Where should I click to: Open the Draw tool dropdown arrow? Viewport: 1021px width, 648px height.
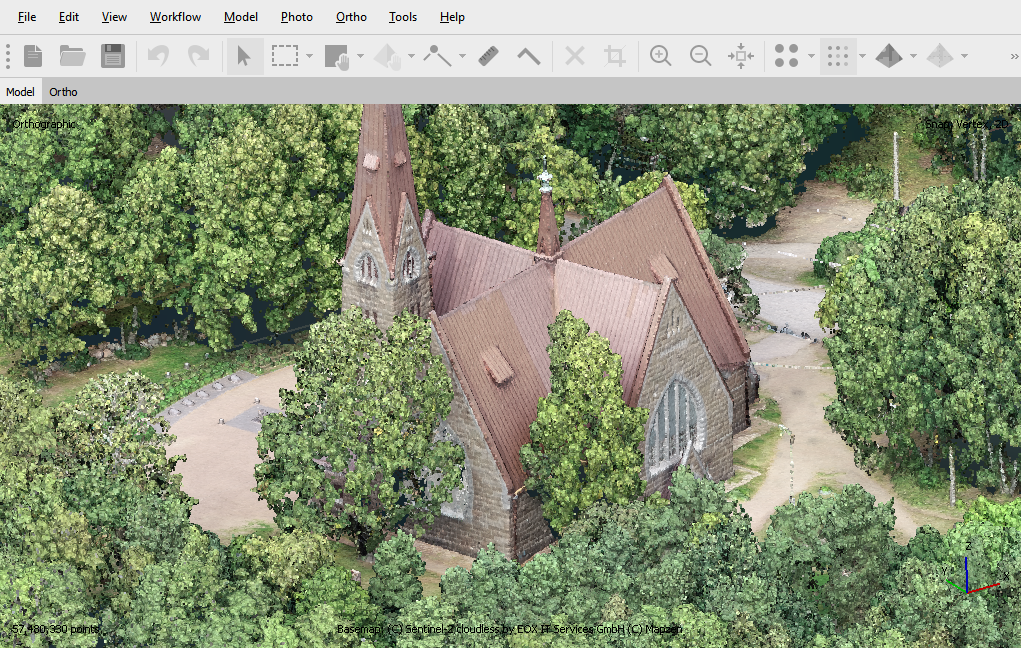coord(462,56)
